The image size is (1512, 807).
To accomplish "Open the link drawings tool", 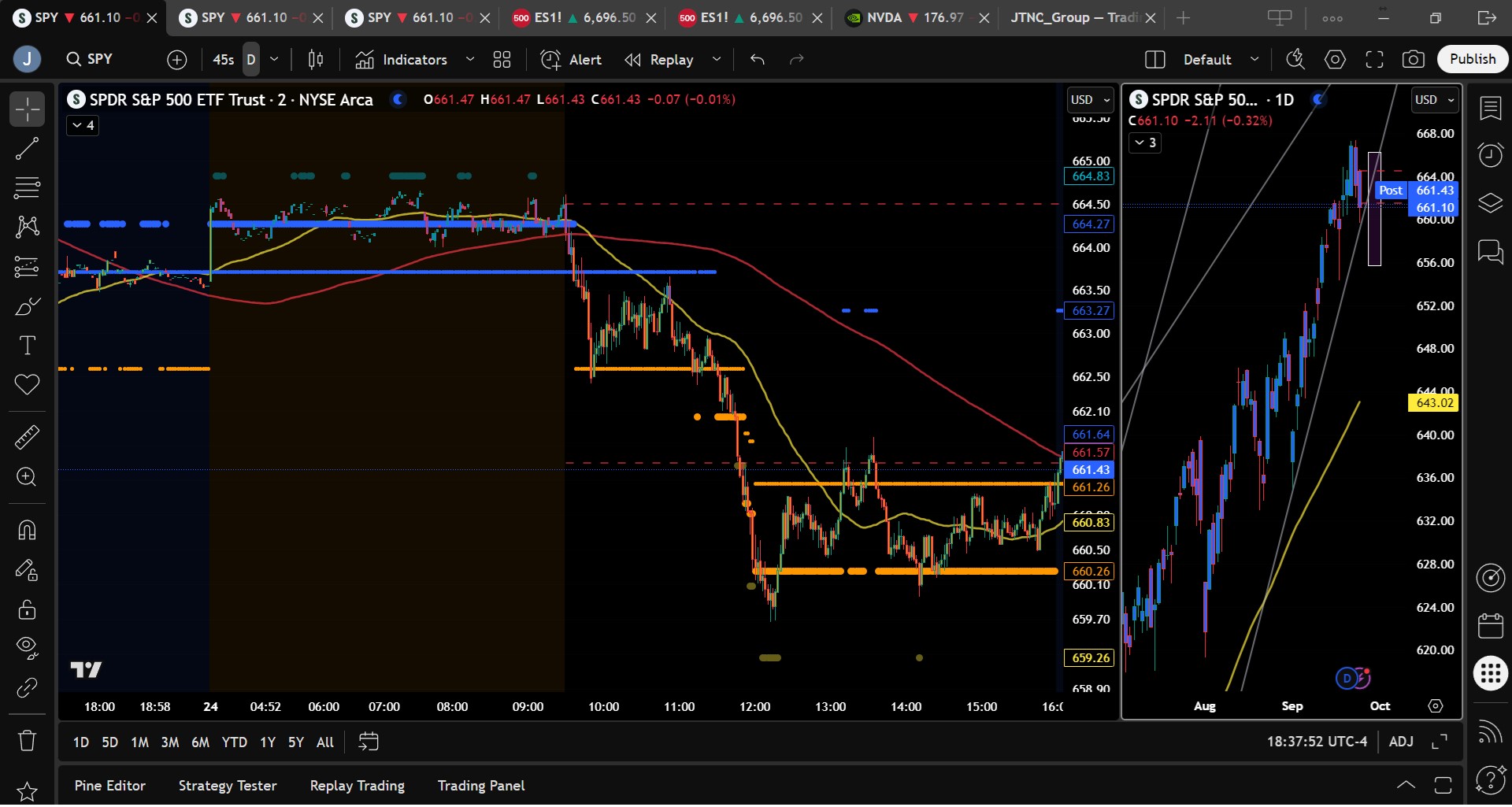I will [x=27, y=688].
